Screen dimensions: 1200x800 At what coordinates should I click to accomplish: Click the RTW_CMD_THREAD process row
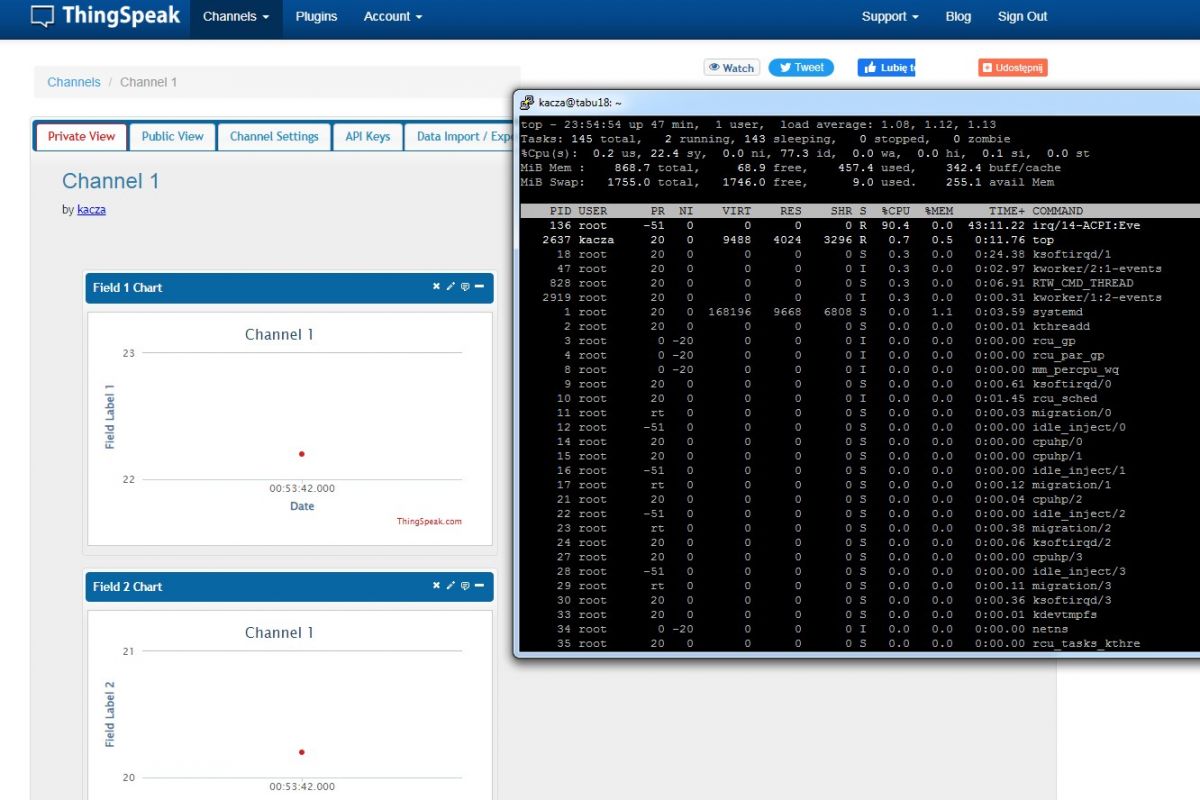tap(860, 283)
